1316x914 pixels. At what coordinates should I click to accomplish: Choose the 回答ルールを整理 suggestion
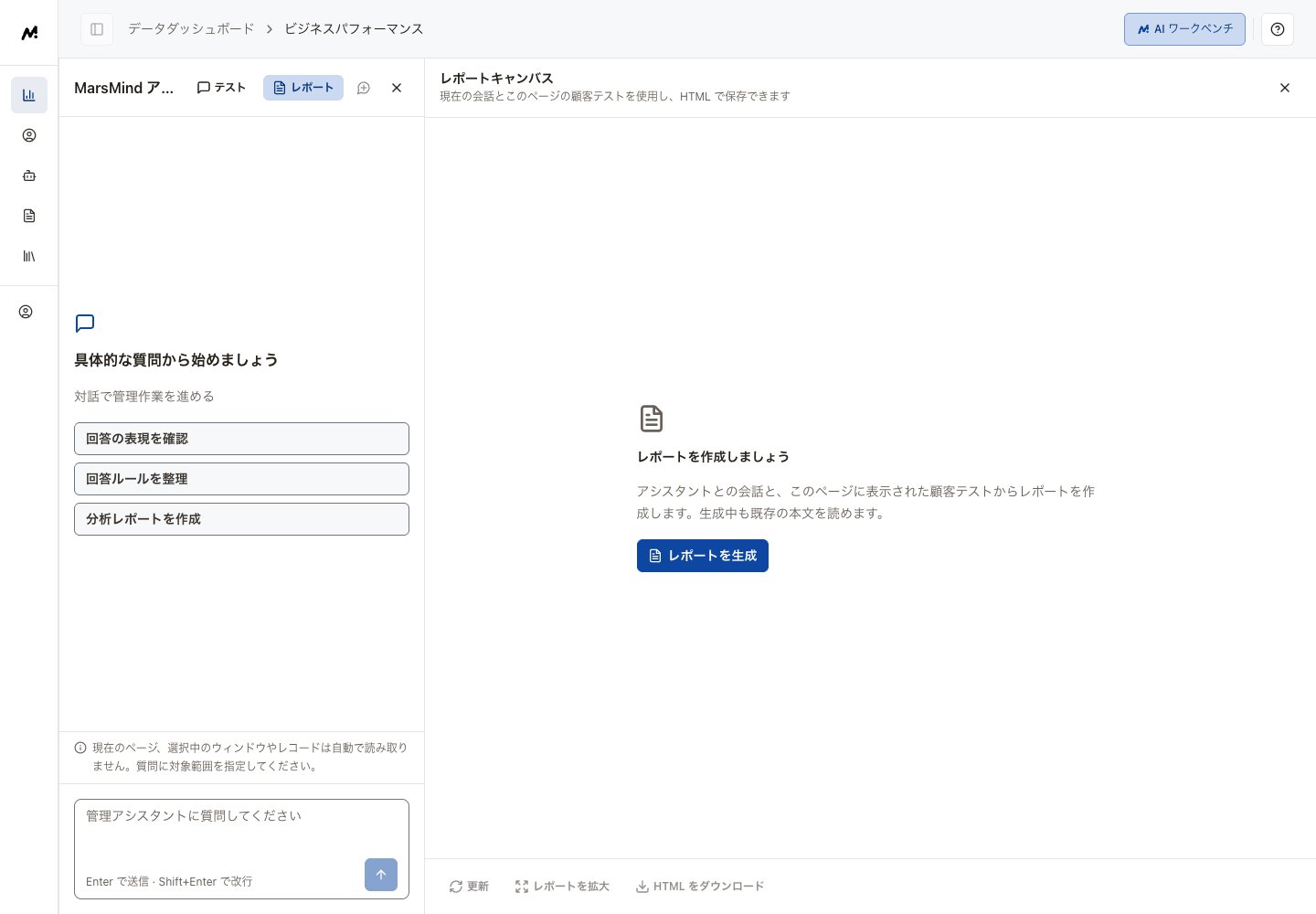(x=241, y=479)
